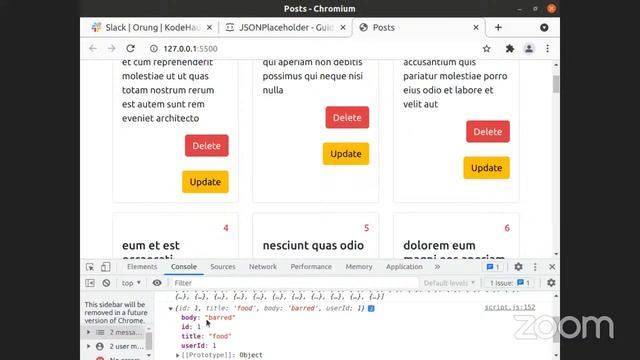Open the message count badge in DevTools
Viewport: 640px width, 360px height.
click(x=493, y=267)
